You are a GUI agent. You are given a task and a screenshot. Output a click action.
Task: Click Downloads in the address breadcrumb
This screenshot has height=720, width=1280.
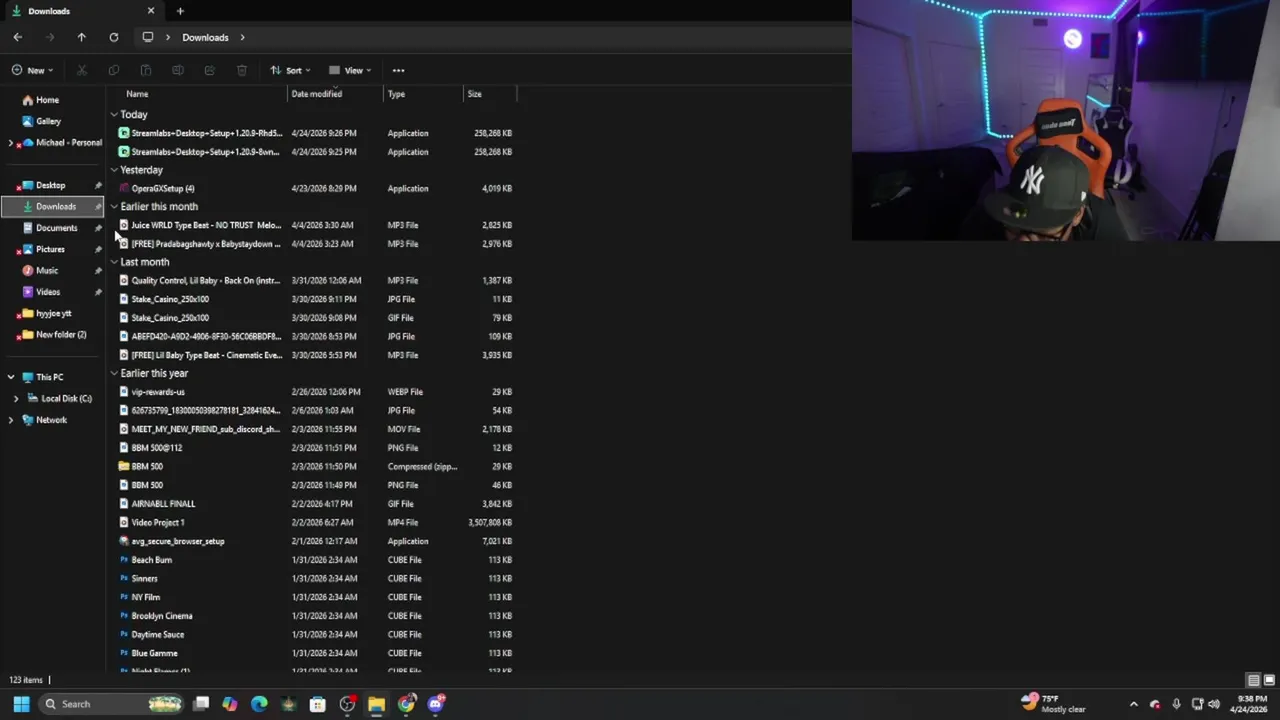205,37
